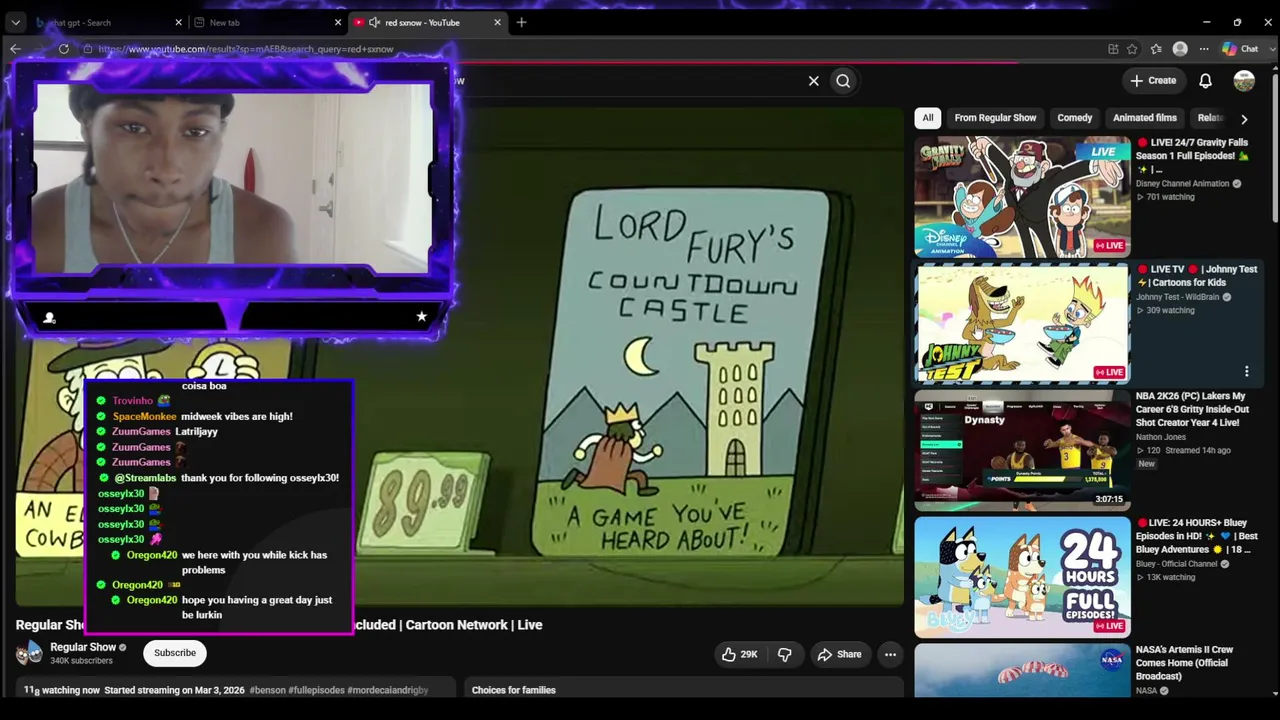Open the YouTube account avatar menu
Image resolution: width=1280 pixels, height=720 pixels.
tap(1244, 81)
